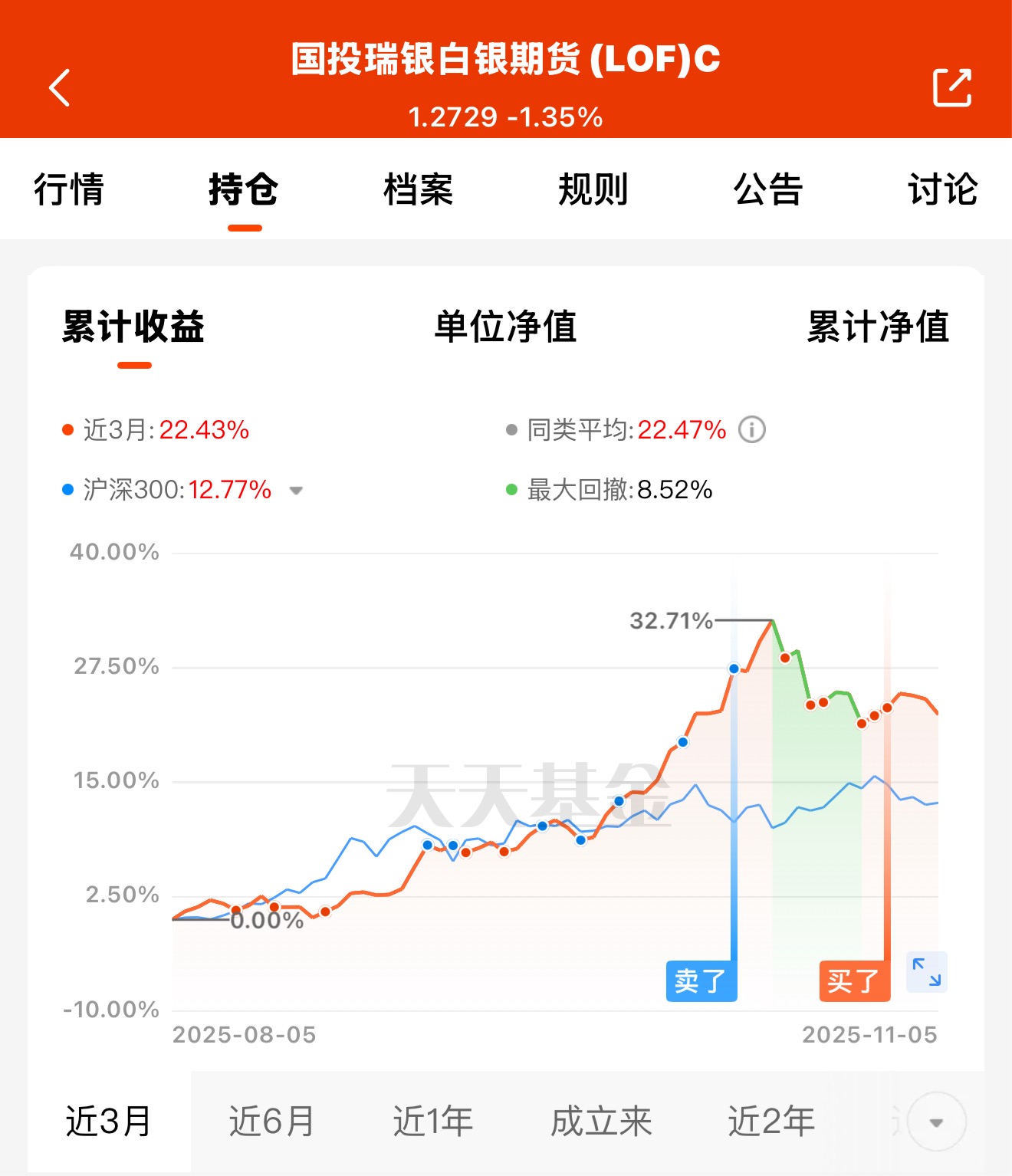Expand more time ranges dropdown
This screenshot has width=1012, height=1176.
[935, 1122]
